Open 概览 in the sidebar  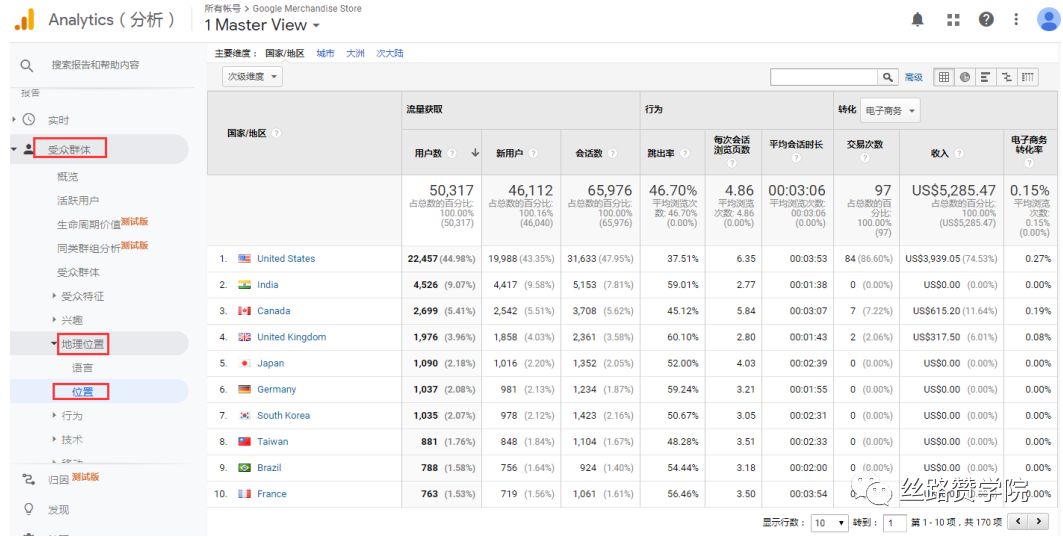click(68, 176)
